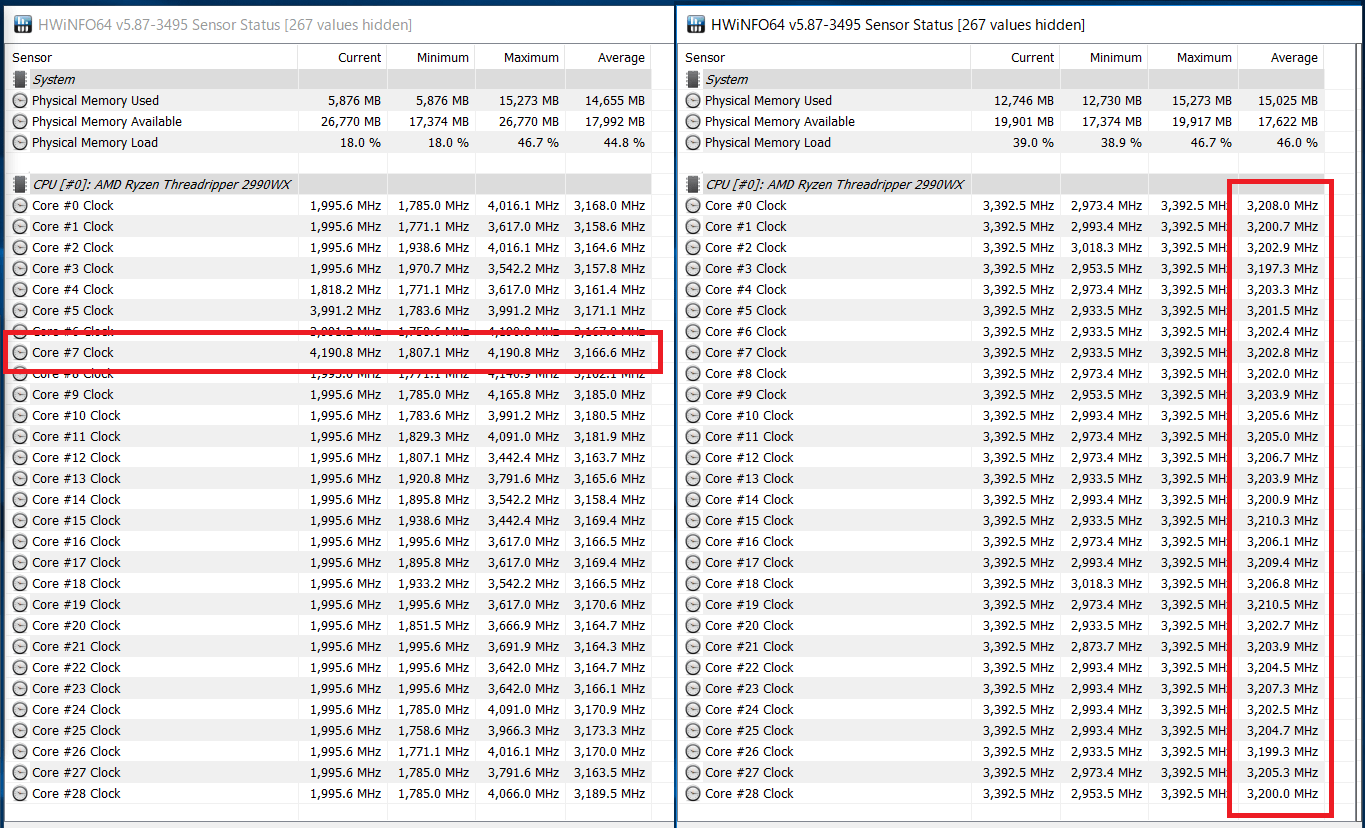Viewport: 1365px width, 828px height.
Task: Click 2,873.7 MHz minimum of Core #21, right window
Action: 1106,646
